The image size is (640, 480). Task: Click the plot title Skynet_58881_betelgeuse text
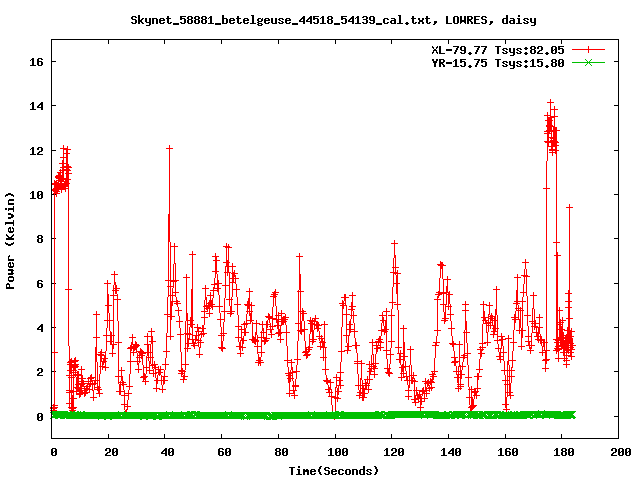pos(333,20)
